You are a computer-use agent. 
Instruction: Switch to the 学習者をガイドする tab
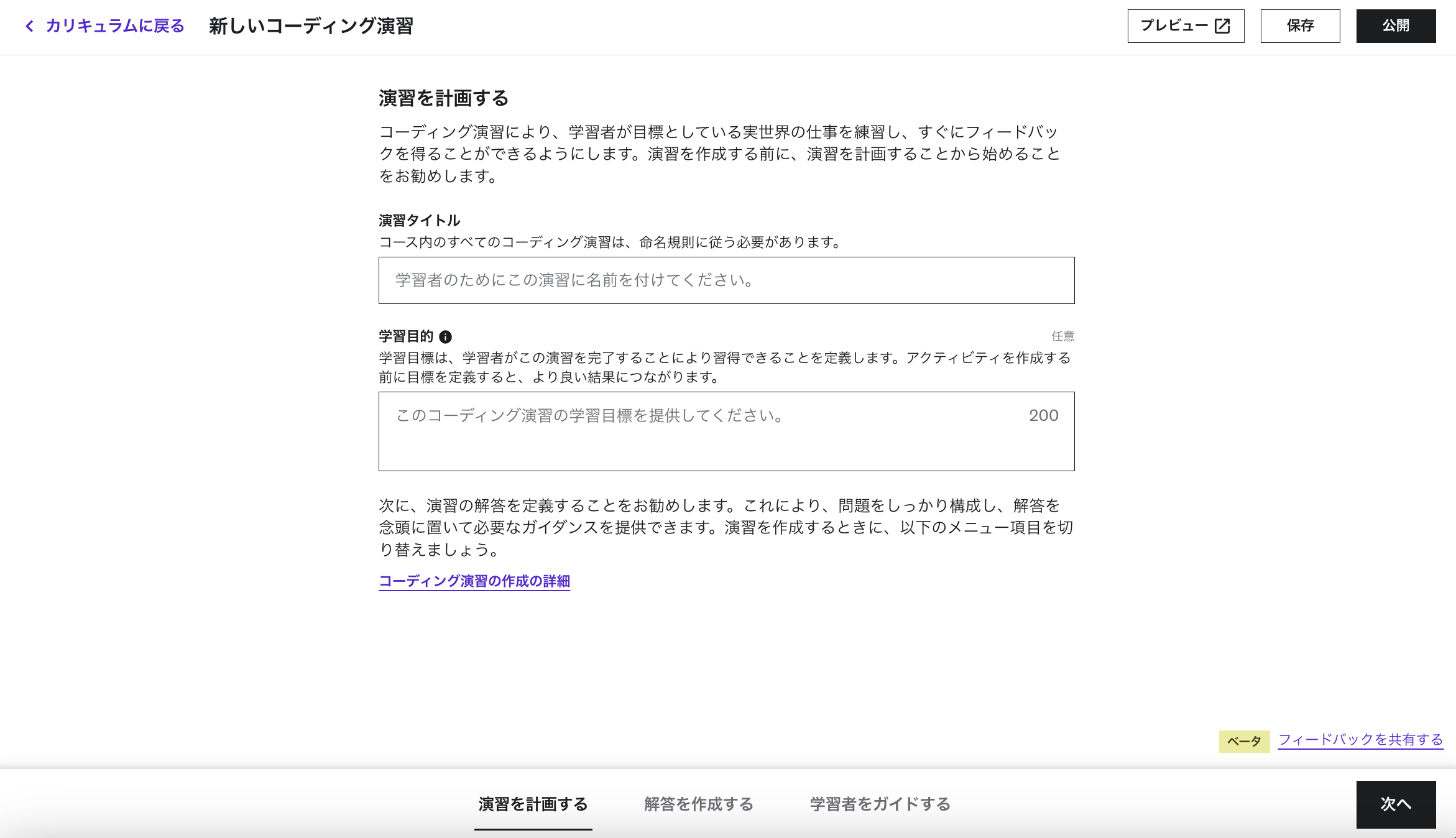pos(880,804)
